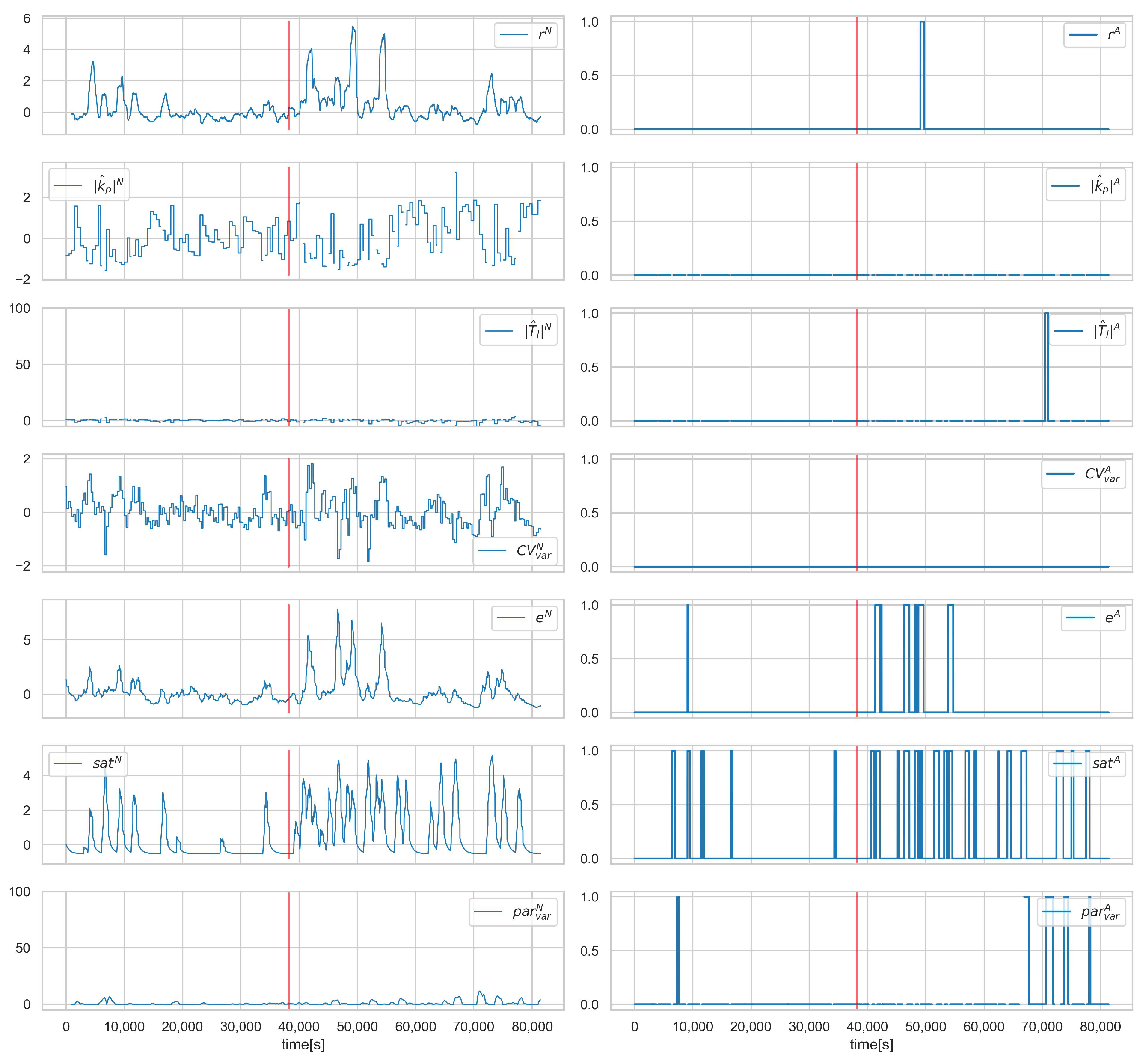
Task: Click the 40,000 tick label on left axis
Action: coord(299,1027)
